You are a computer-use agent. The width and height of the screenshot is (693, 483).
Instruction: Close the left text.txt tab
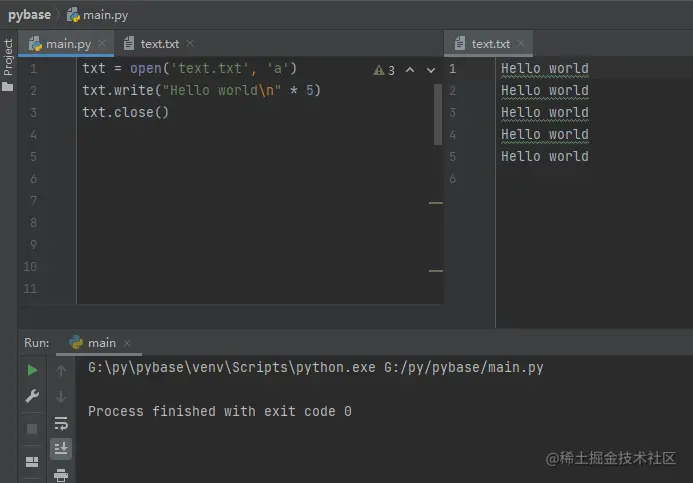pyautogui.click(x=190, y=43)
